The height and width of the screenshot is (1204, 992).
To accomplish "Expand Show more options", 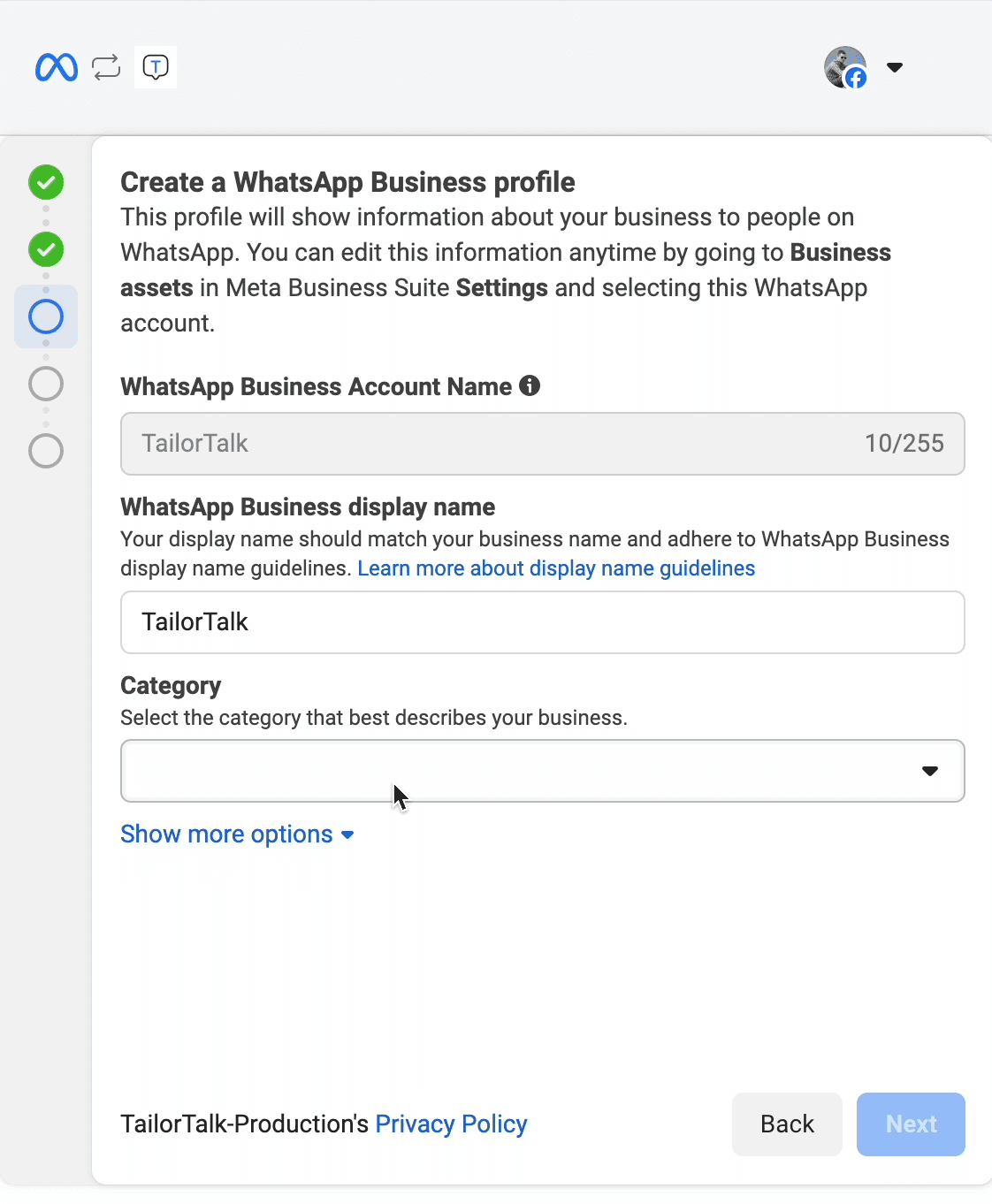I will [237, 834].
